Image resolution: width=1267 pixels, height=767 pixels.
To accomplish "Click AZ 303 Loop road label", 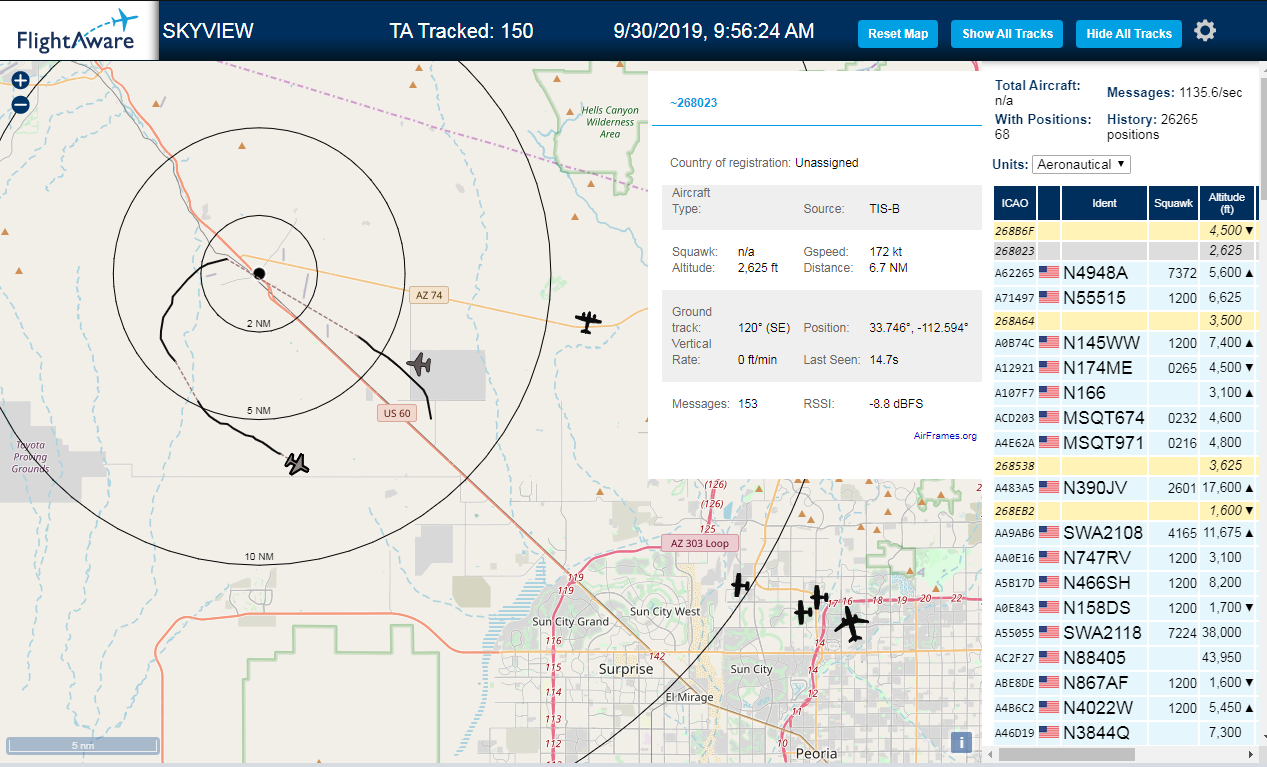I will 700,543.
